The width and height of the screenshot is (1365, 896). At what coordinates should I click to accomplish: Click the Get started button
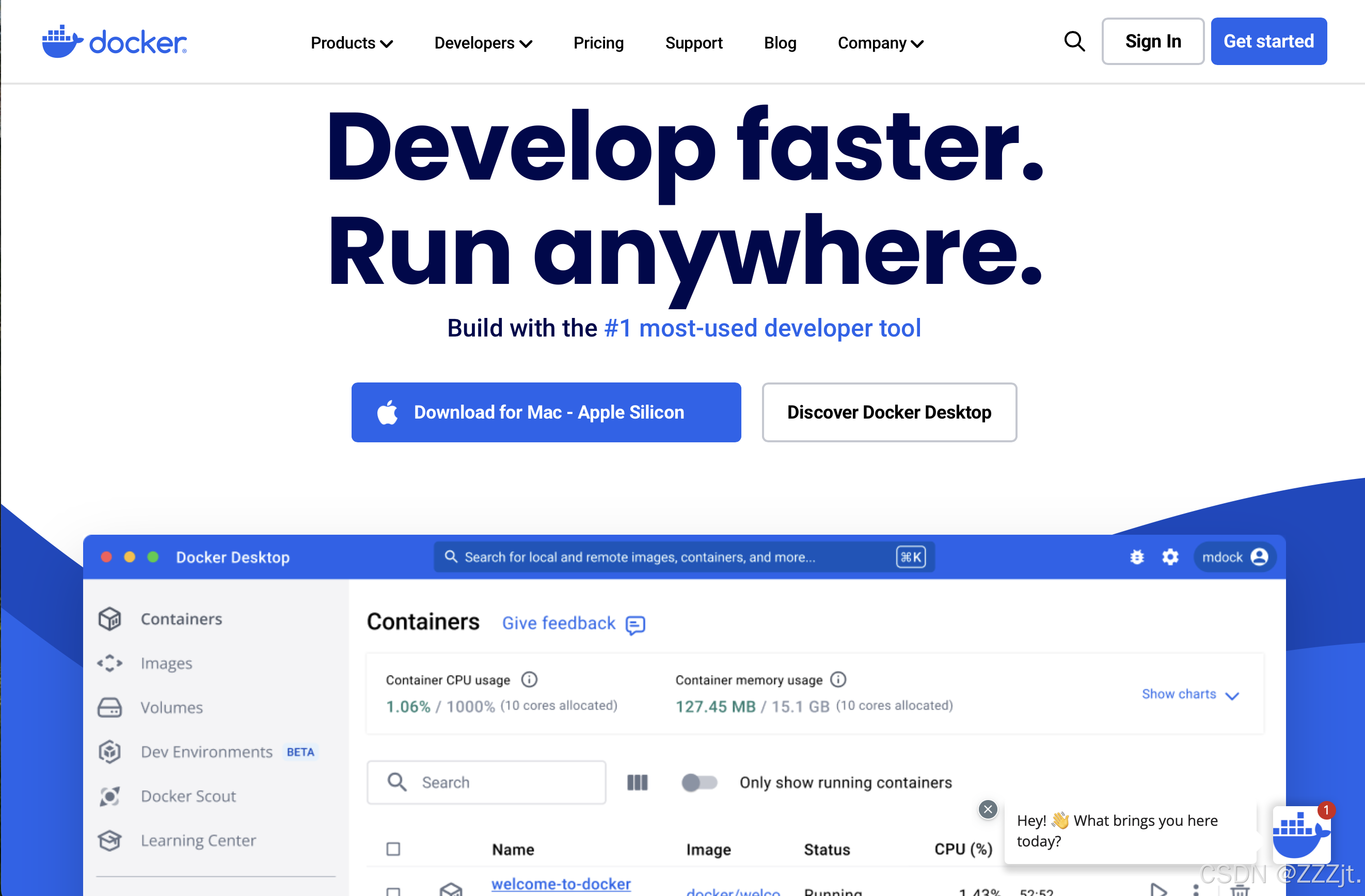1268,41
